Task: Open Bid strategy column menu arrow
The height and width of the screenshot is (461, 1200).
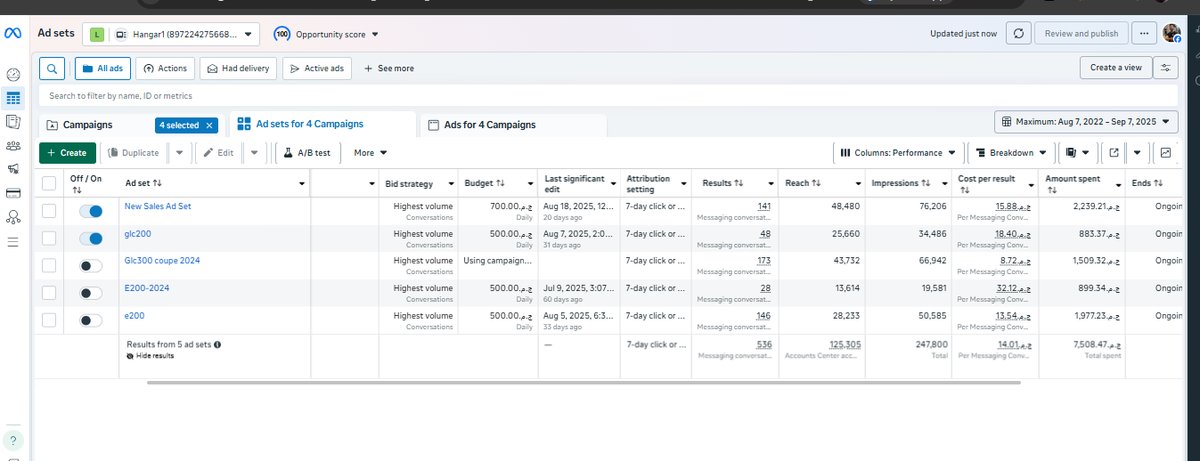Action: (x=451, y=184)
